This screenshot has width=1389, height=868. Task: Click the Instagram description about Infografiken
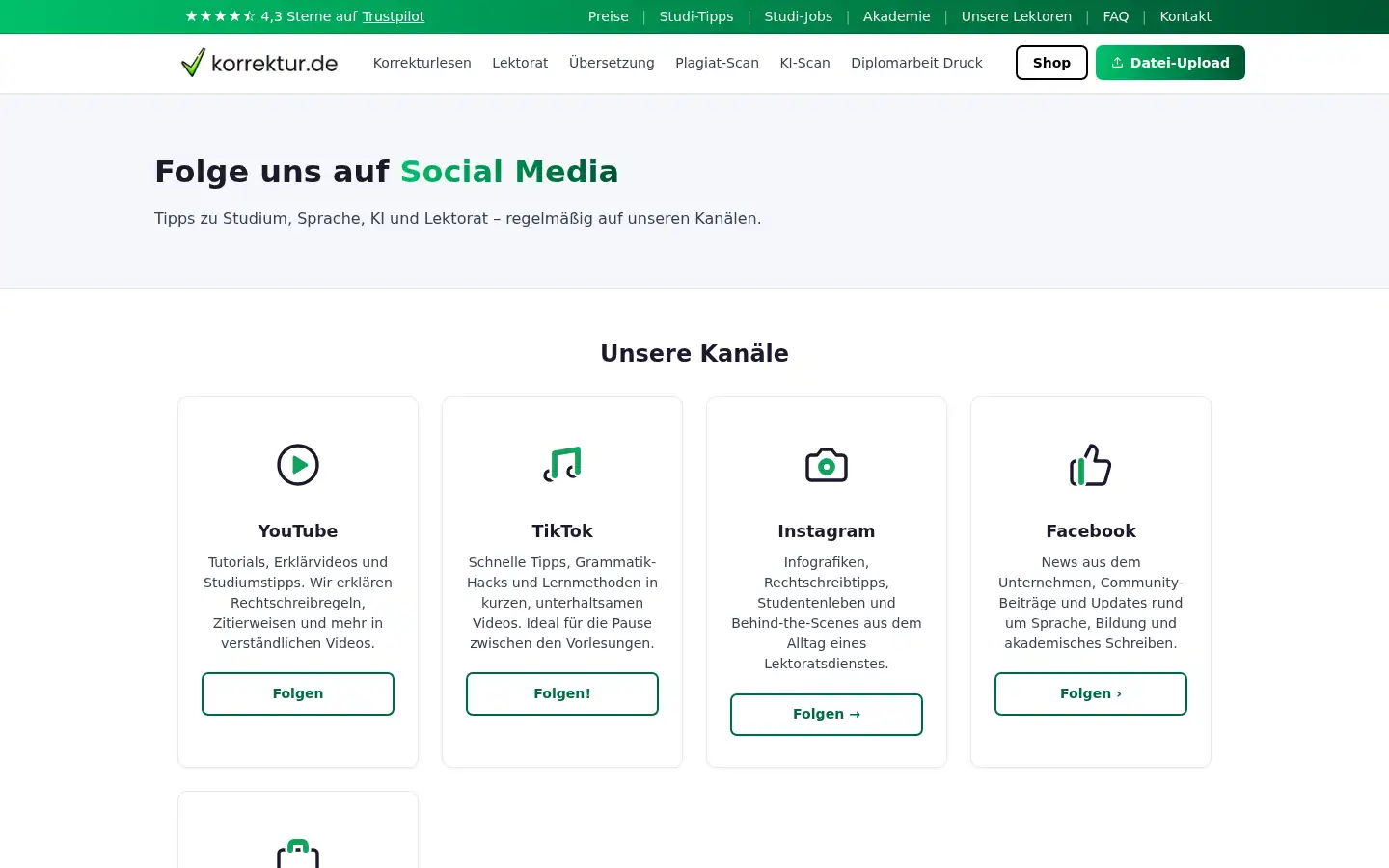pyautogui.click(x=827, y=612)
